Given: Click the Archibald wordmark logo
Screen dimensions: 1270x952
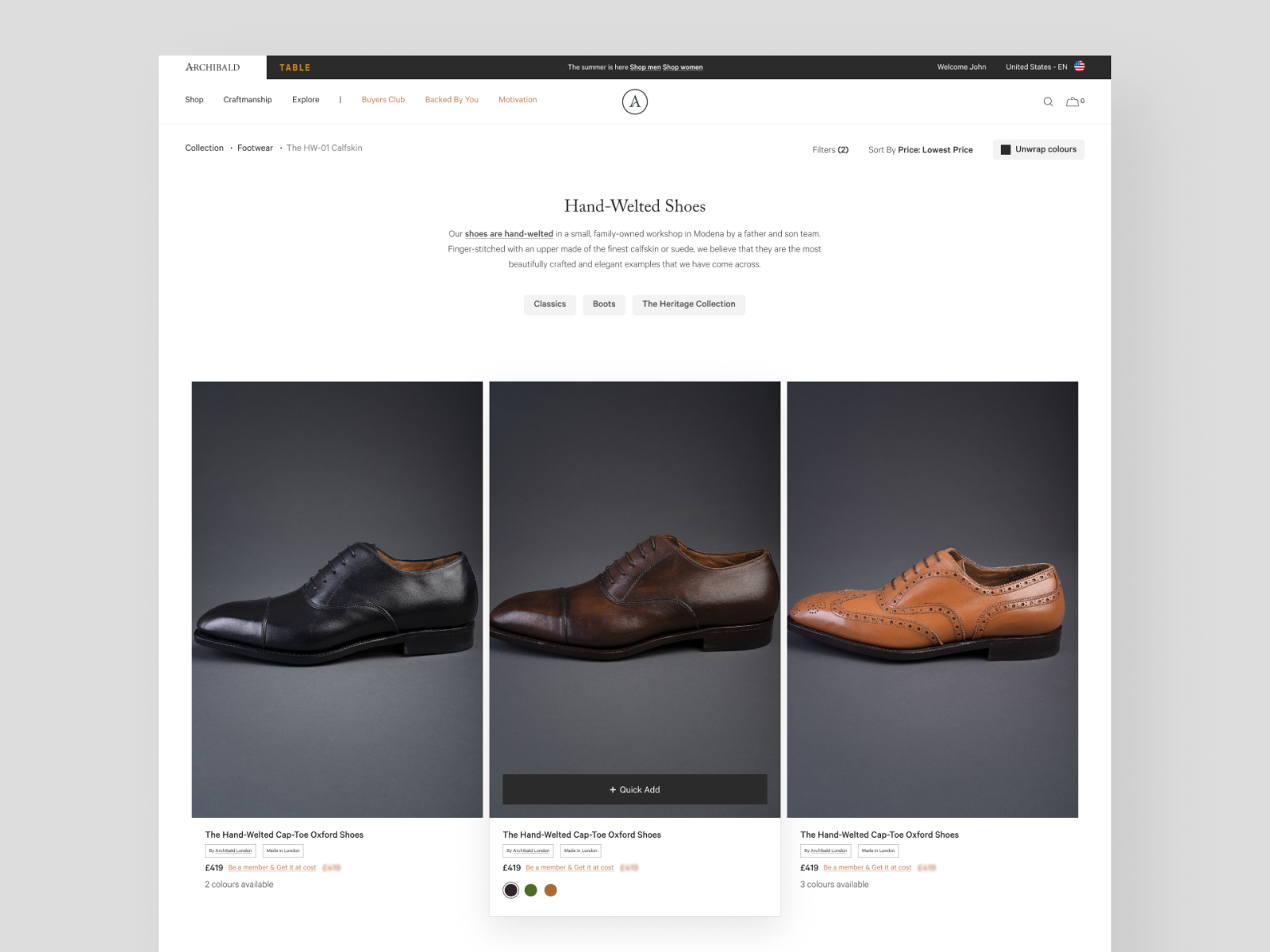Looking at the screenshot, I should pos(213,67).
